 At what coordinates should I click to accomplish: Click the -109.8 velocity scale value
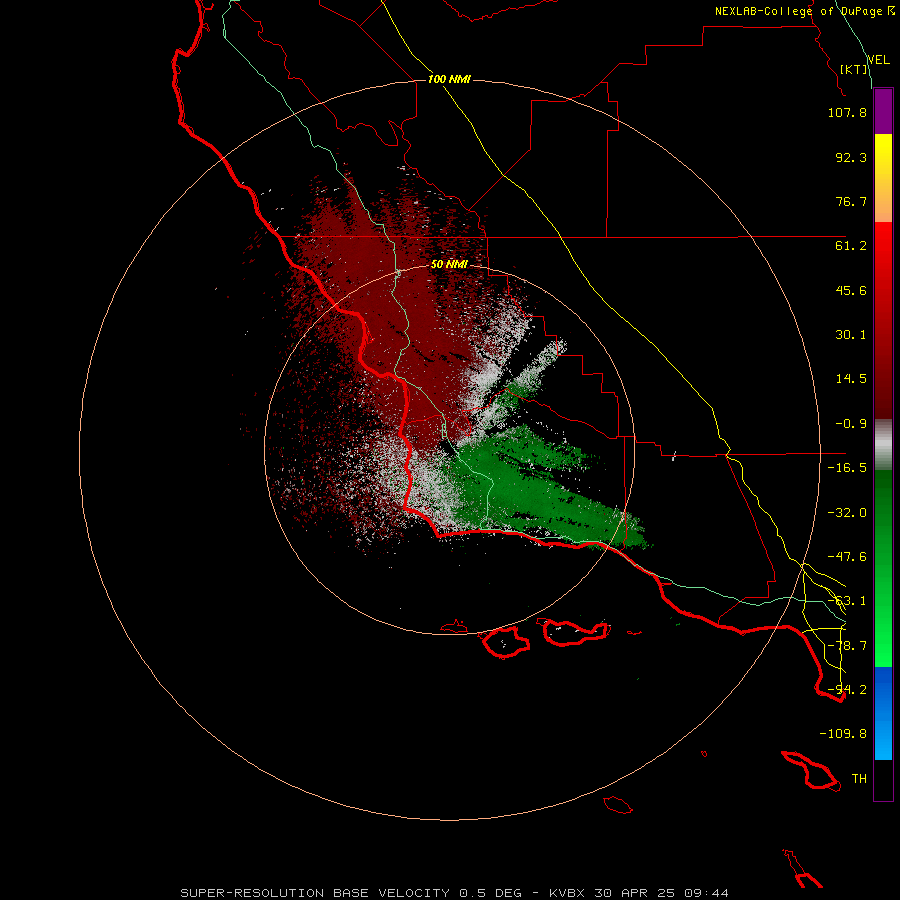(843, 734)
